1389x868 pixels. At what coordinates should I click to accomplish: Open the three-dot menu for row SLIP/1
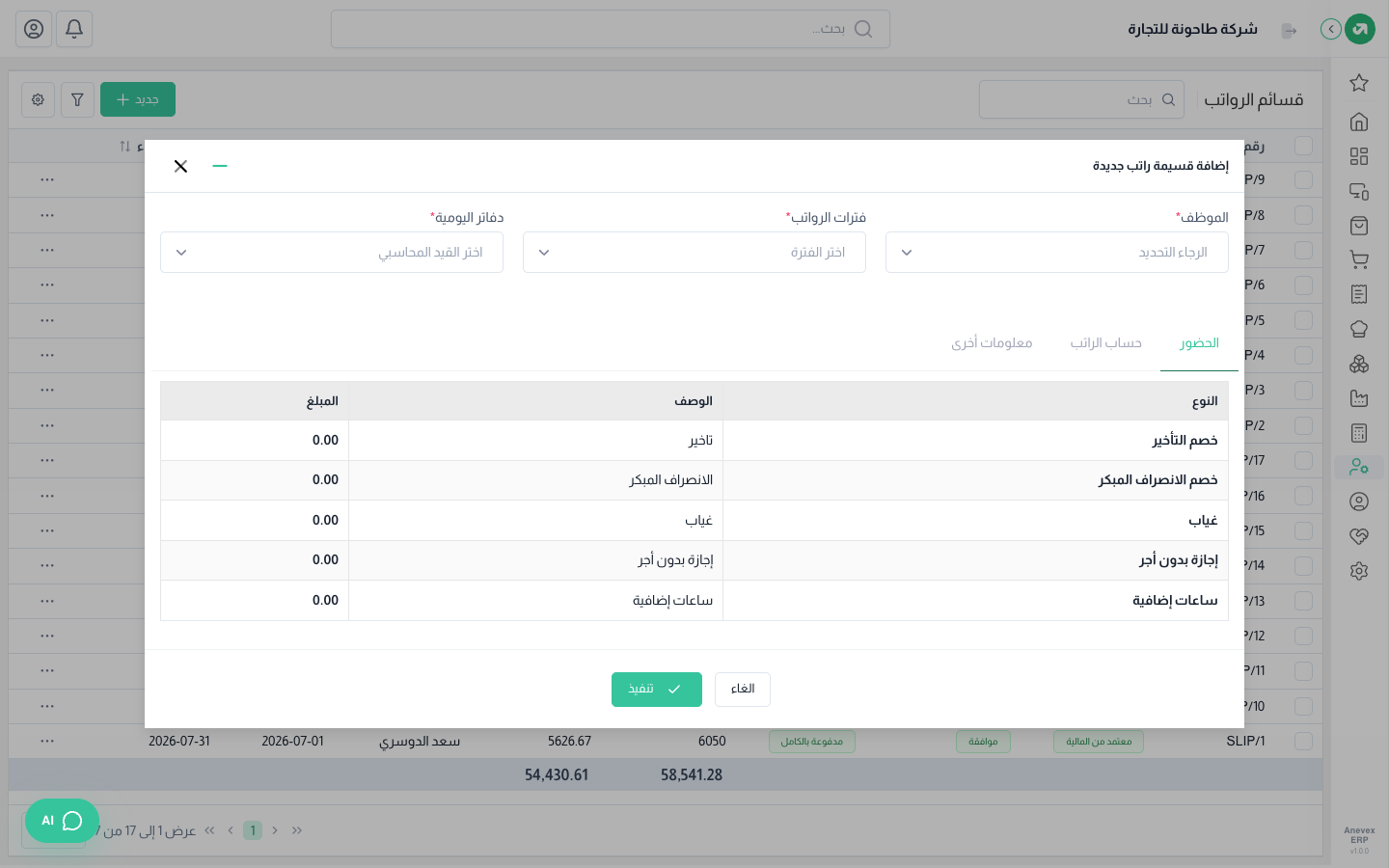pos(47,741)
